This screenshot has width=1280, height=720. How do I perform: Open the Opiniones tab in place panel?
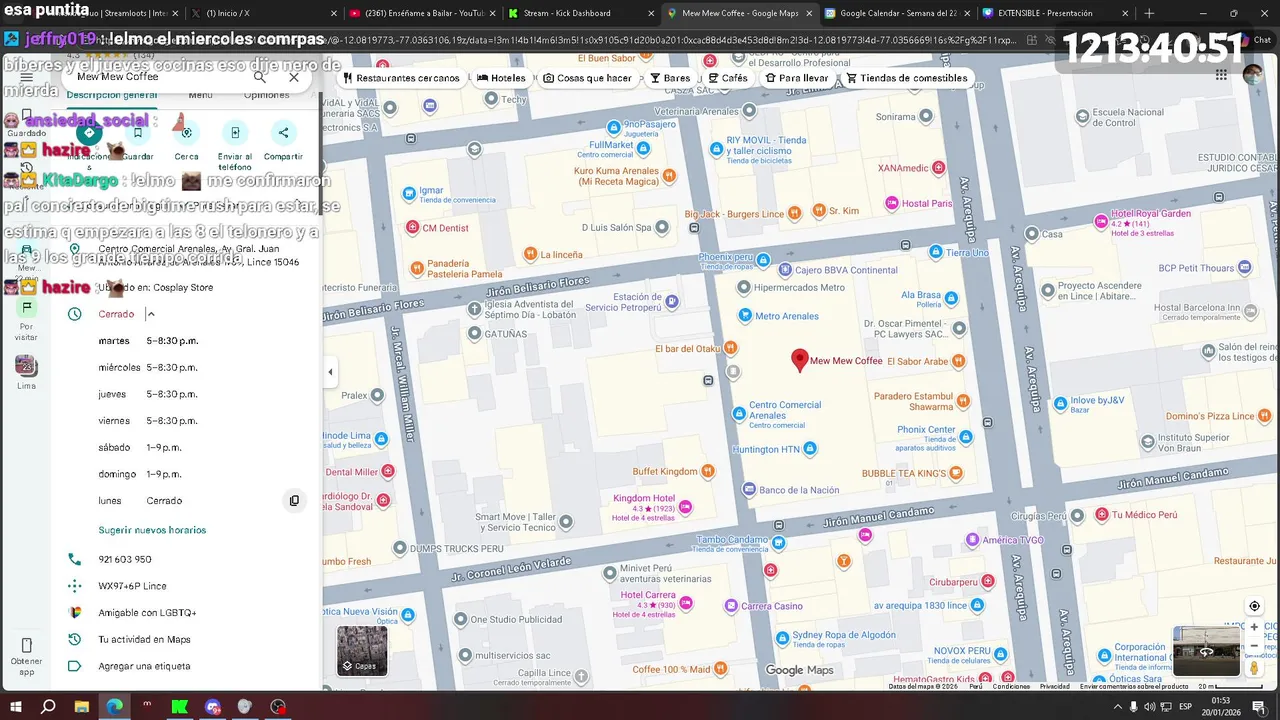(x=267, y=95)
